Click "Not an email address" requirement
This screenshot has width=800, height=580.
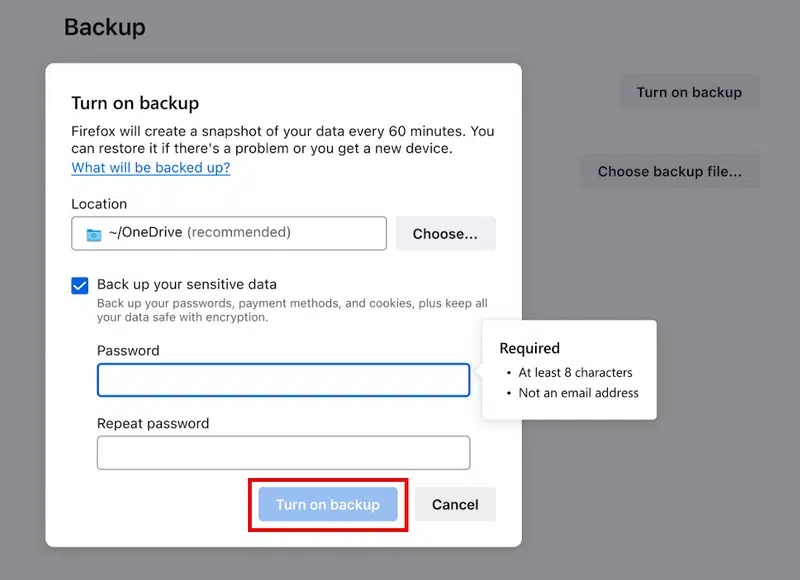578,393
